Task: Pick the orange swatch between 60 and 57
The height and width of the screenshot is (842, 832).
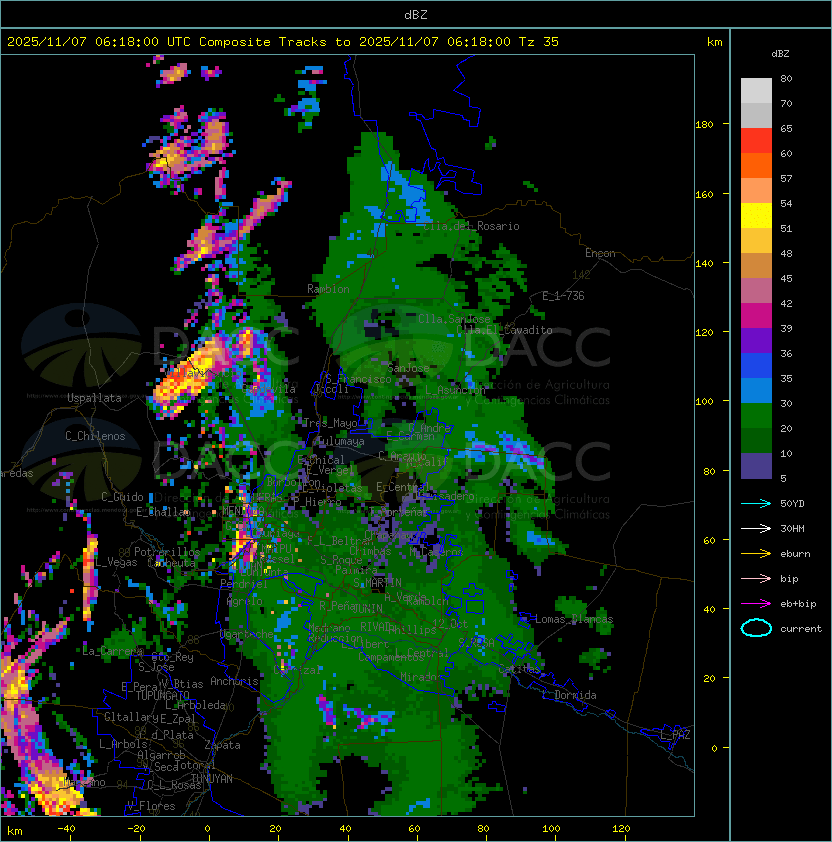Action: pos(756,165)
